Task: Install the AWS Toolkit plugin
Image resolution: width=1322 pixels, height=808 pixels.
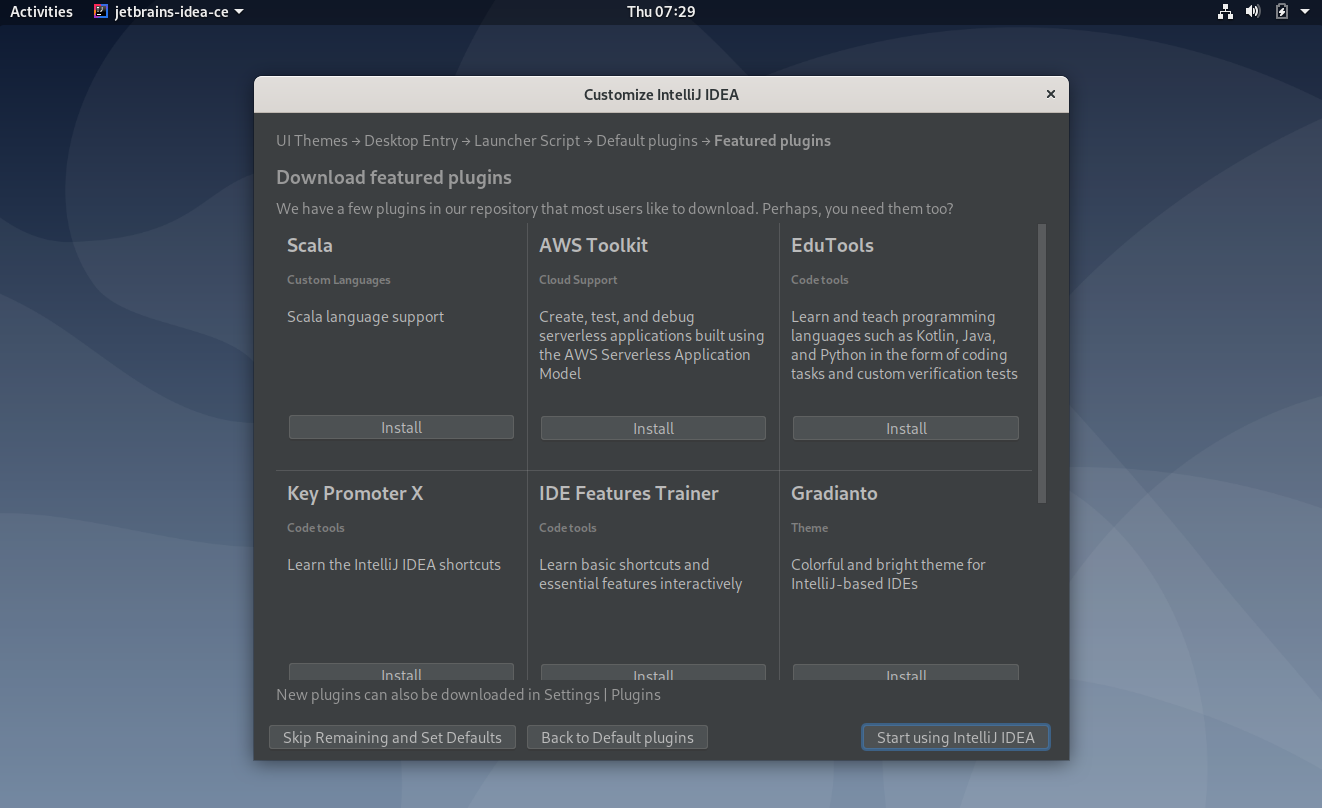Action: [x=653, y=428]
